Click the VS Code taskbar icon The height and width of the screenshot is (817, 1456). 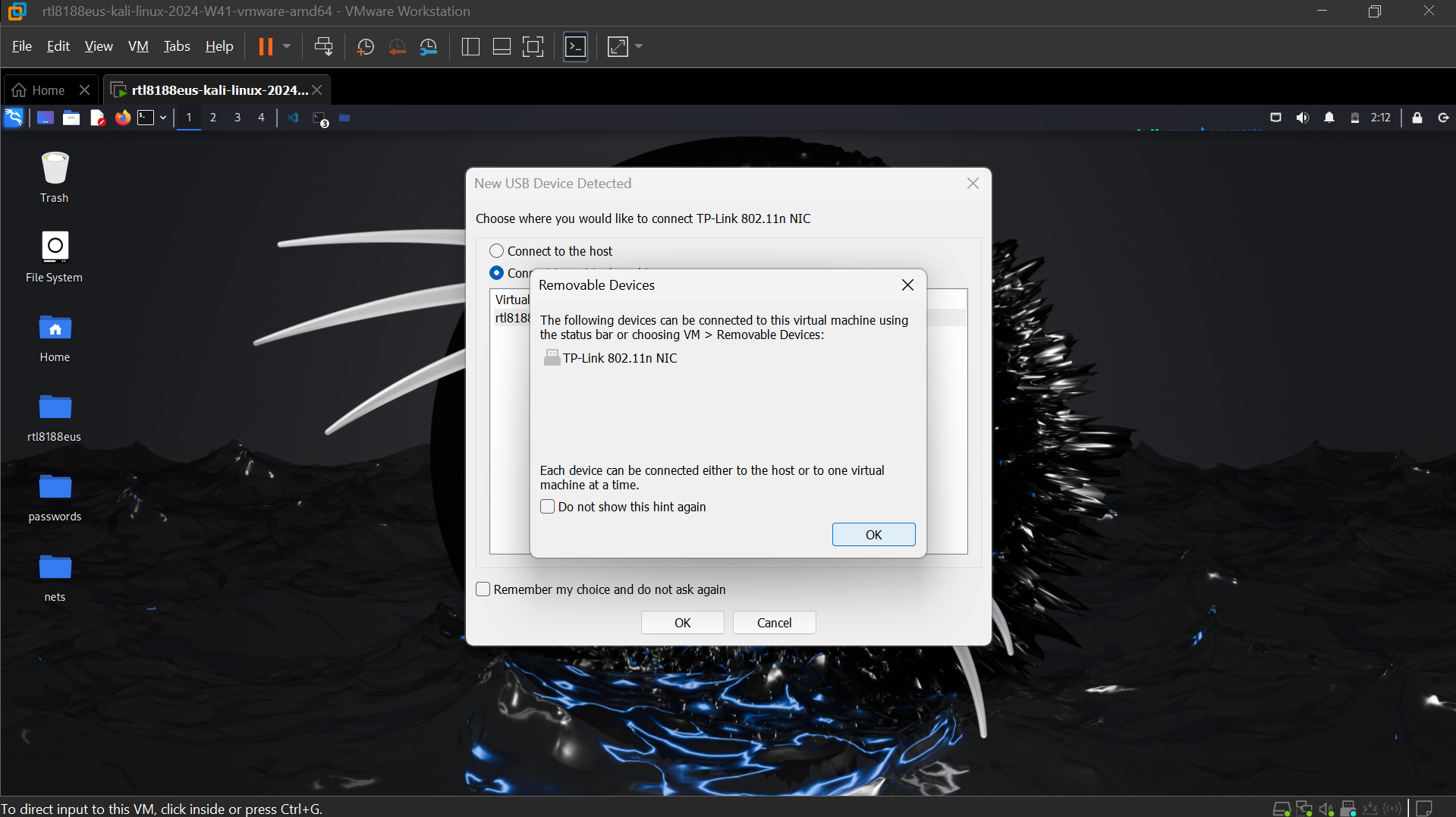pos(293,118)
